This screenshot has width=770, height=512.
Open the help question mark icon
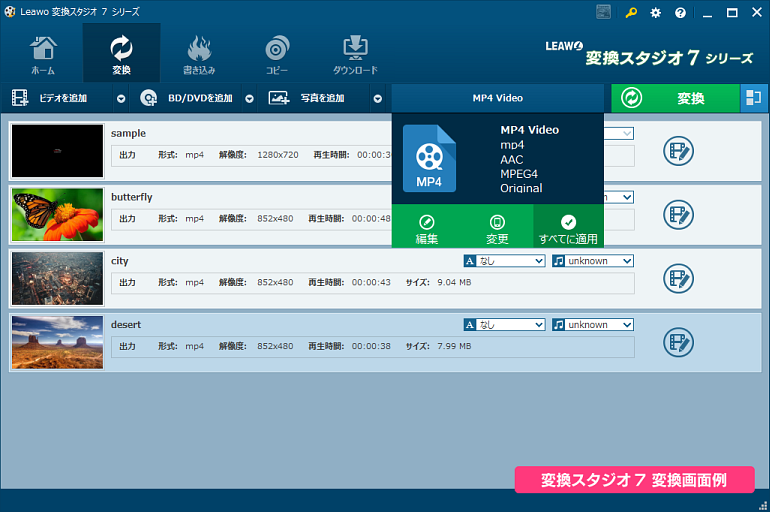(x=680, y=13)
